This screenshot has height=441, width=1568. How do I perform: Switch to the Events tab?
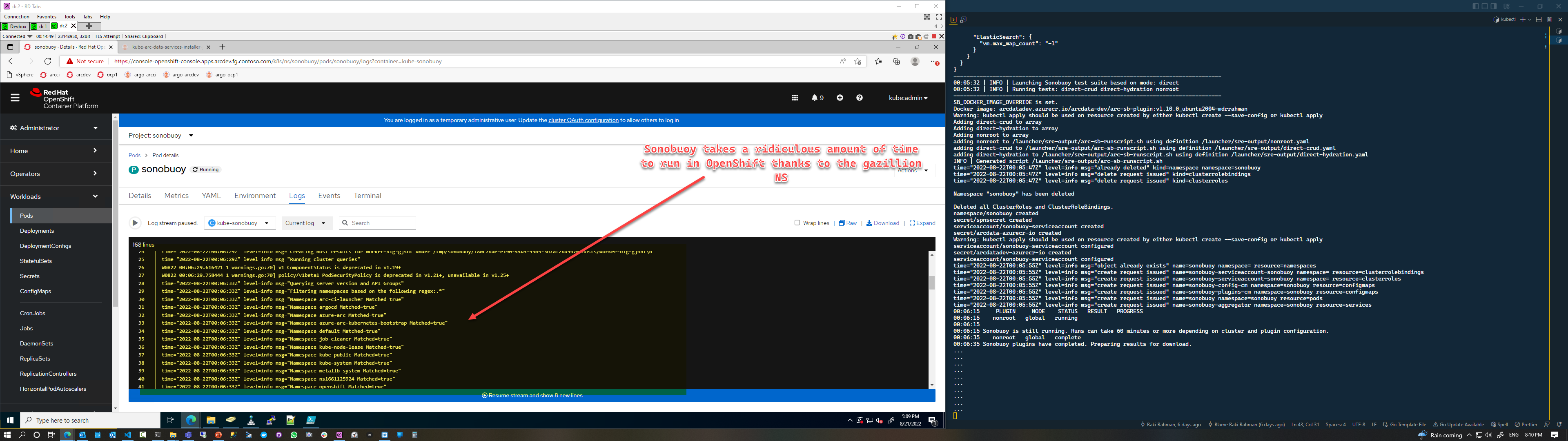329,196
